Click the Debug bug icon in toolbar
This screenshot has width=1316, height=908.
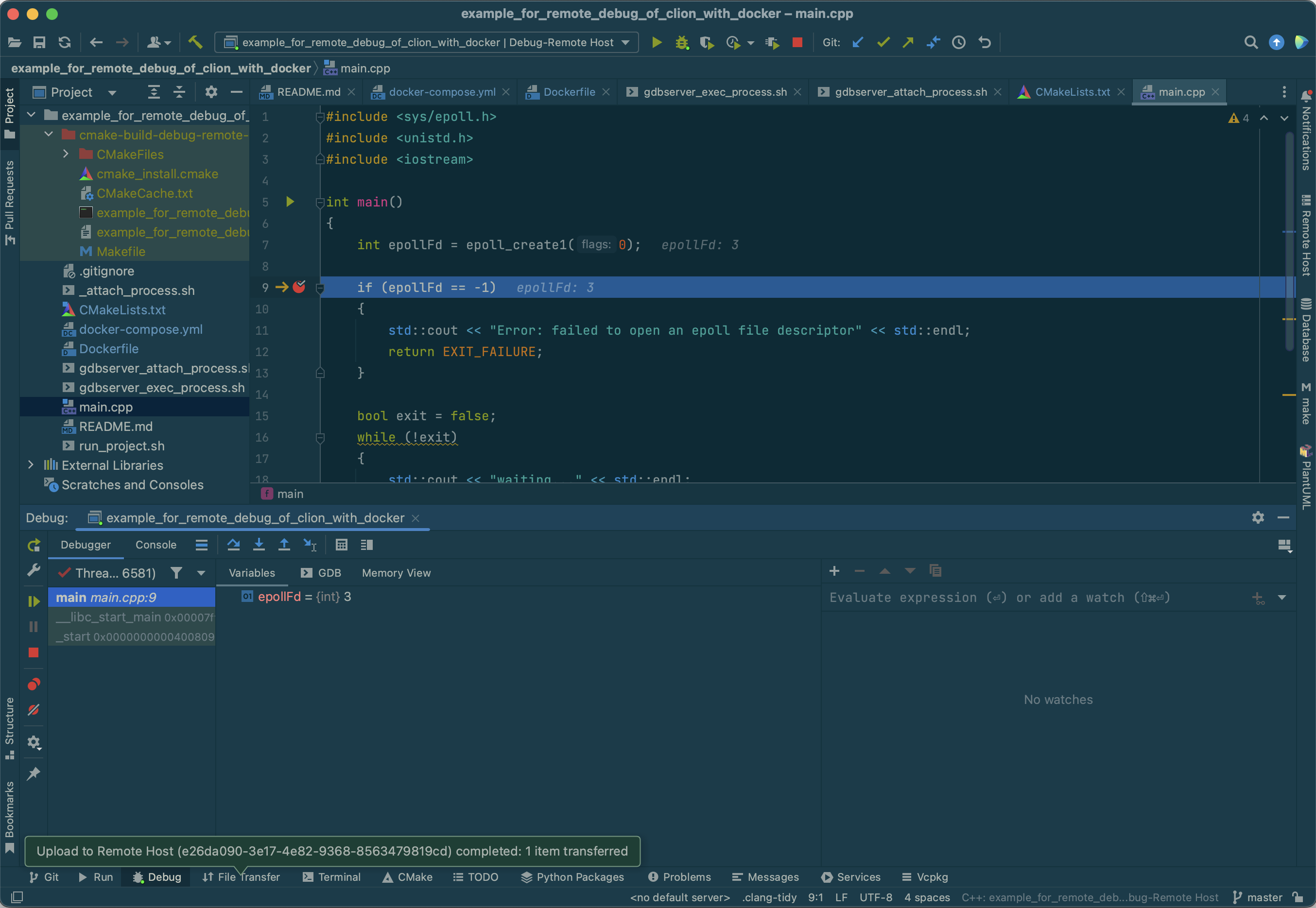coord(682,43)
